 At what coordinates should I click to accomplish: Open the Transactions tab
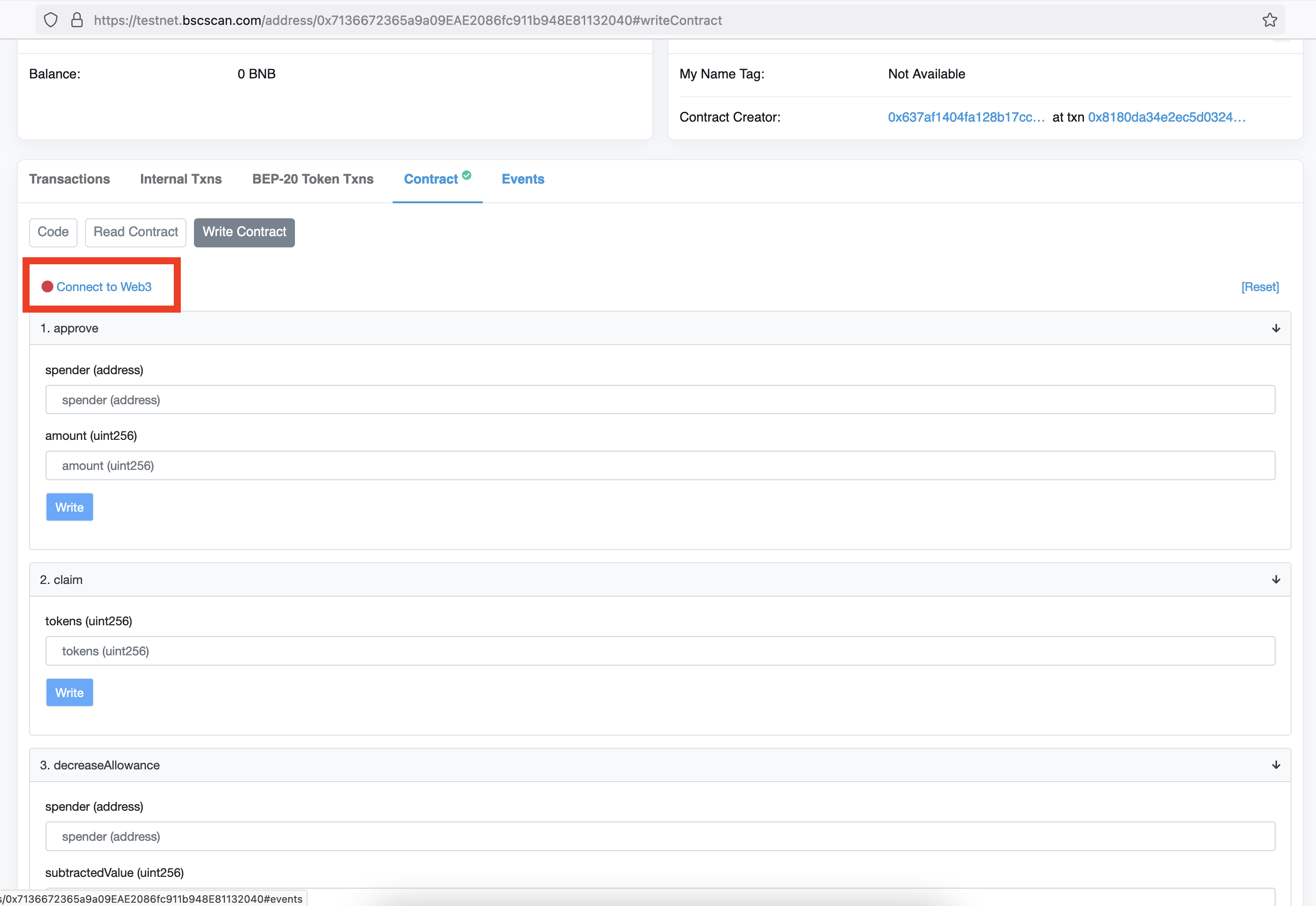pos(70,179)
